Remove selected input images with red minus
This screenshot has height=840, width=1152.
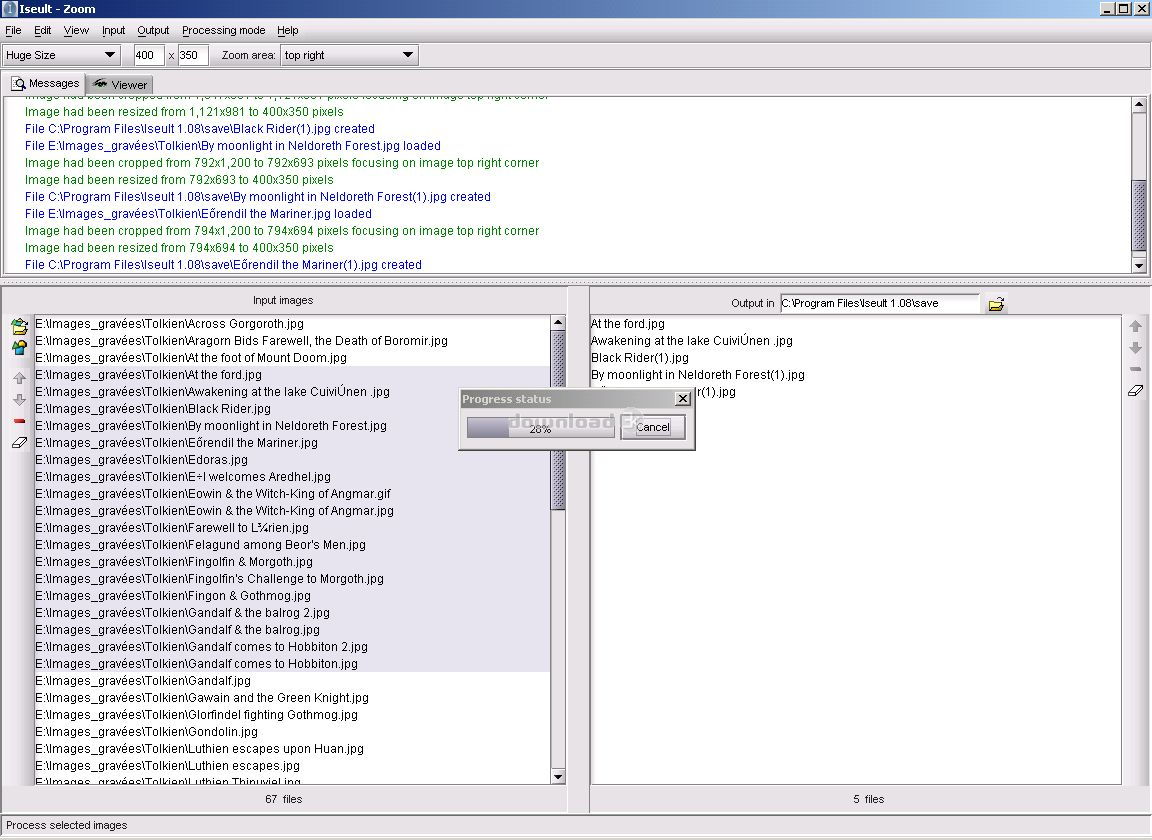point(19,421)
